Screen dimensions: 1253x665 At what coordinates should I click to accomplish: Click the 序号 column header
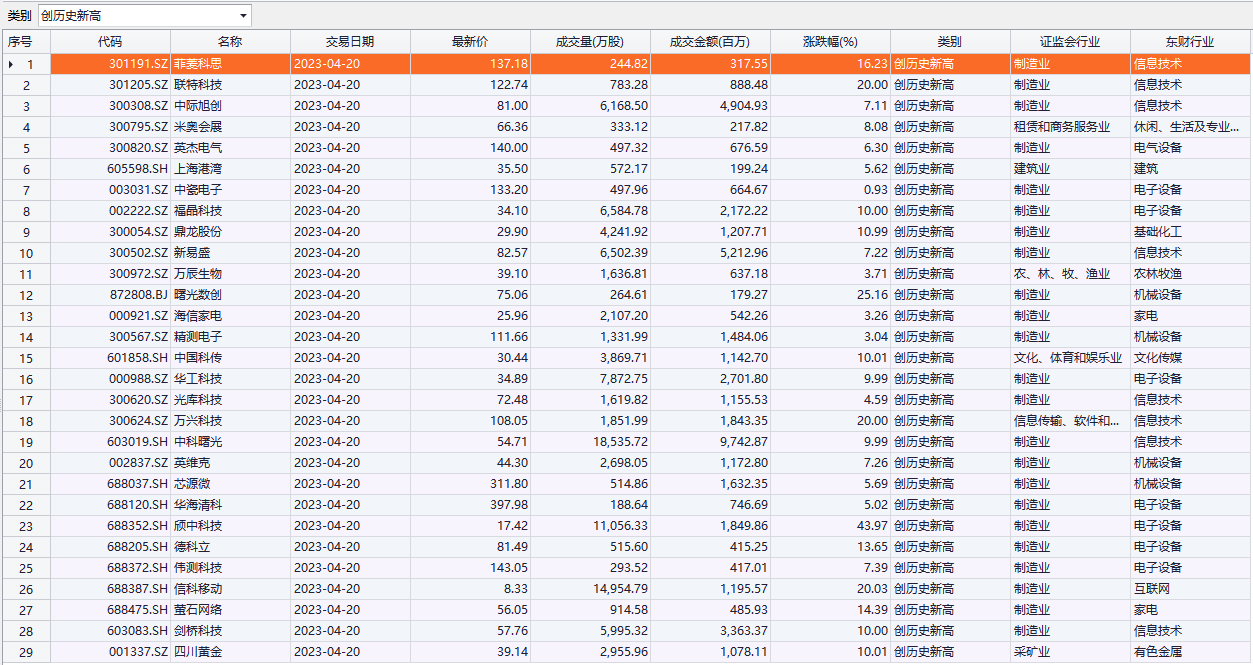pyautogui.click(x=20, y=42)
